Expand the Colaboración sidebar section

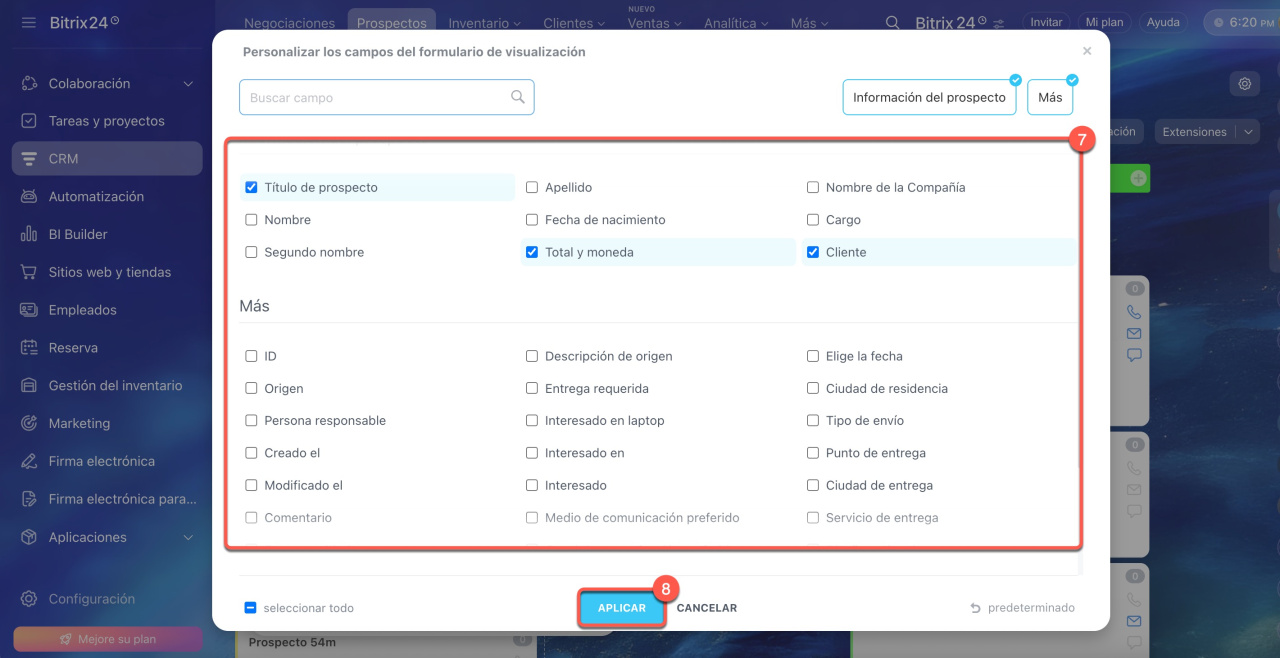point(188,84)
